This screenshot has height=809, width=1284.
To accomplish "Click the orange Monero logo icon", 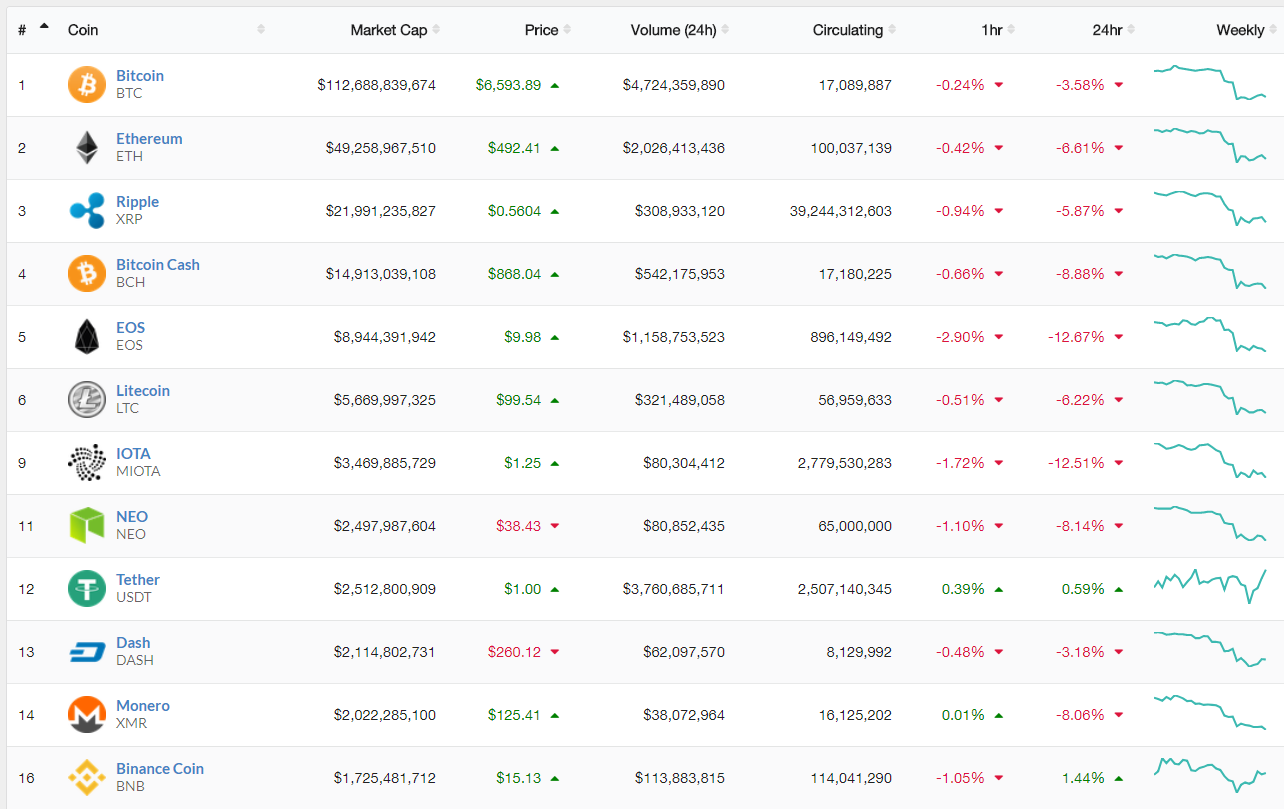I will (86, 714).
